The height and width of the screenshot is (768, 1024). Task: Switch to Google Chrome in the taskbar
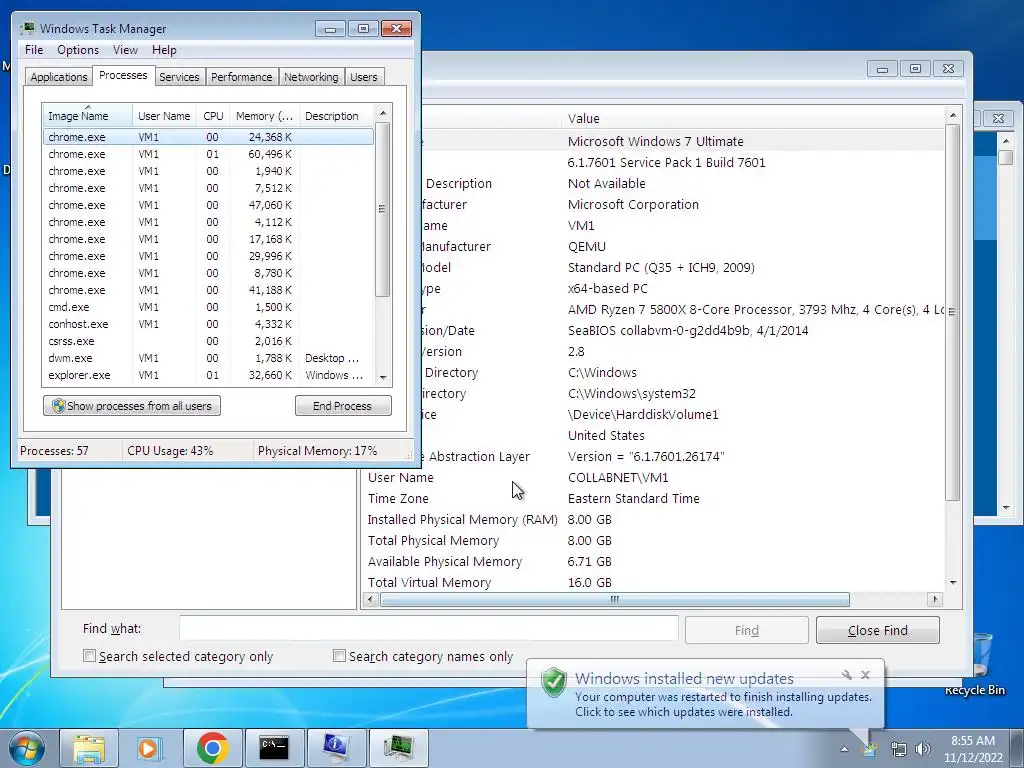pos(212,748)
